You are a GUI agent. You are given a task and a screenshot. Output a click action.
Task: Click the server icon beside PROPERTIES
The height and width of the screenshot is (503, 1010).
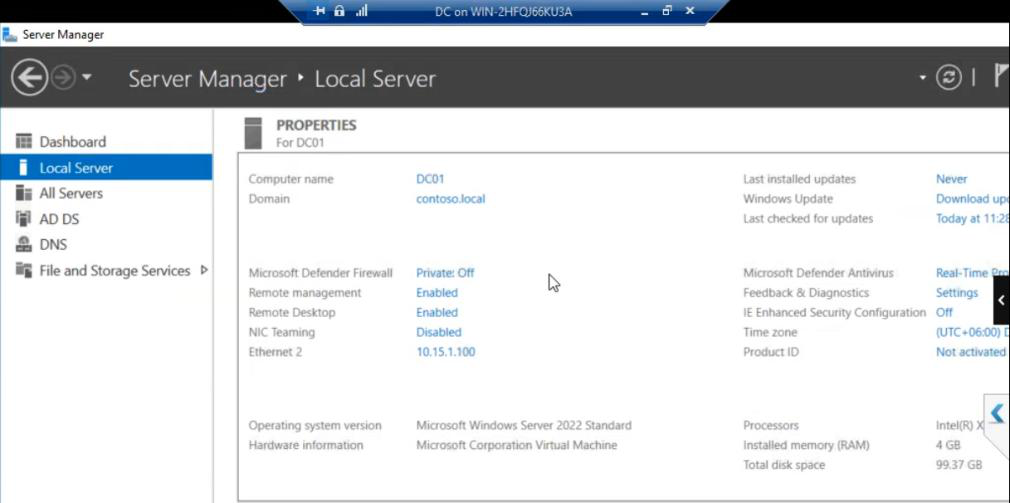tap(254, 133)
